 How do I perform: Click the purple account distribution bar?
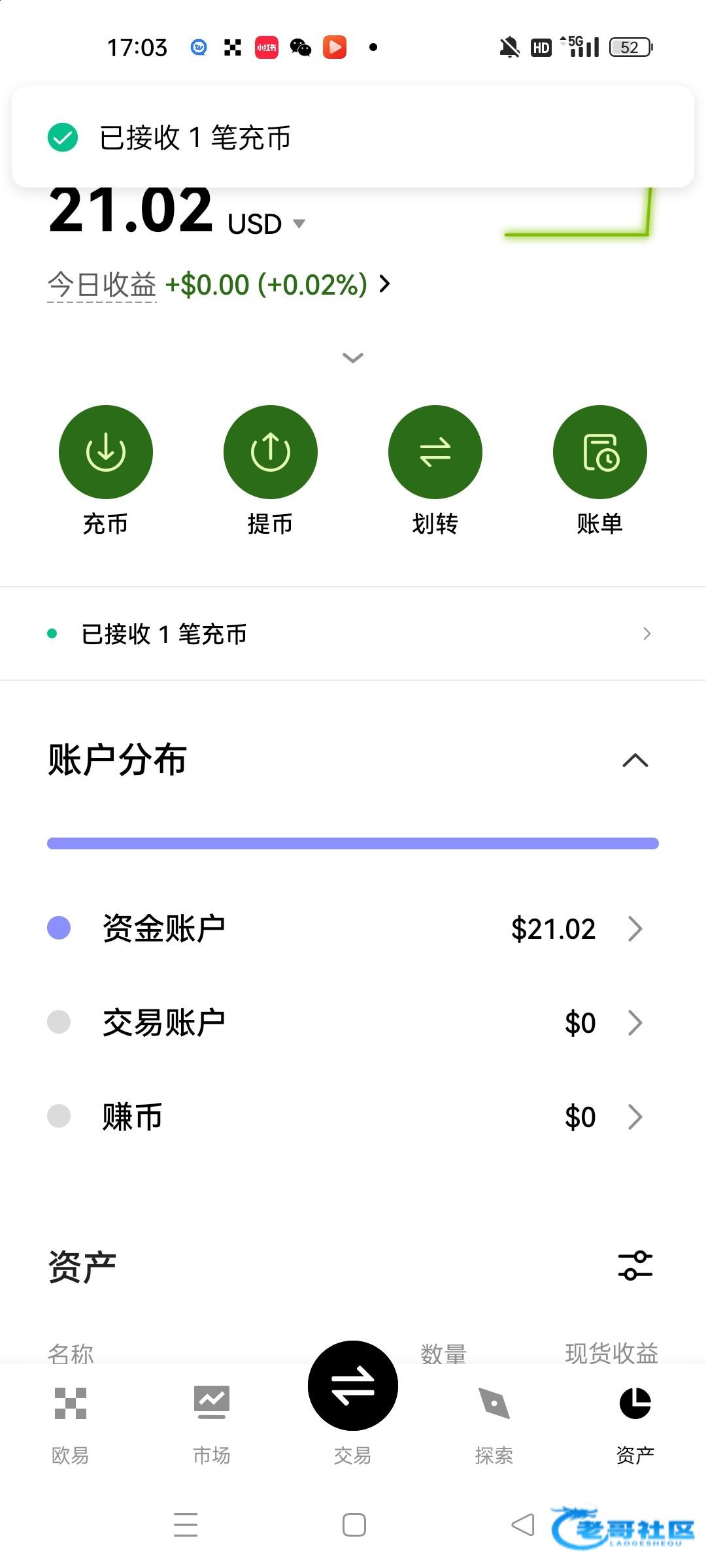[353, 843]
